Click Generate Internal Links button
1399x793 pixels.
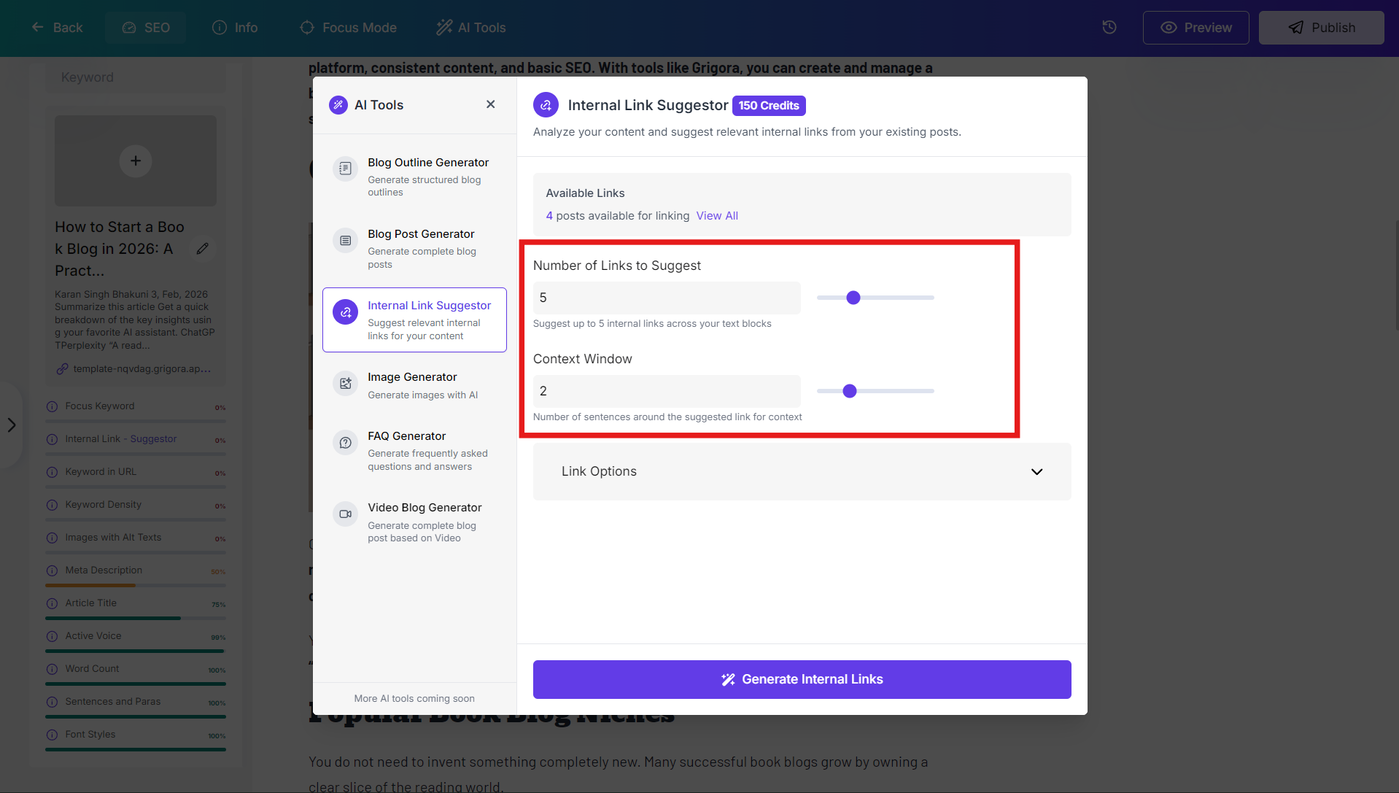(x=802, y=679)
